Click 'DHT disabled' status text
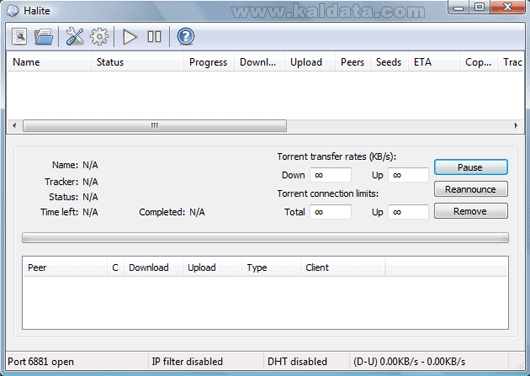This screenshot has height=376, width=530. coord(297,362)
